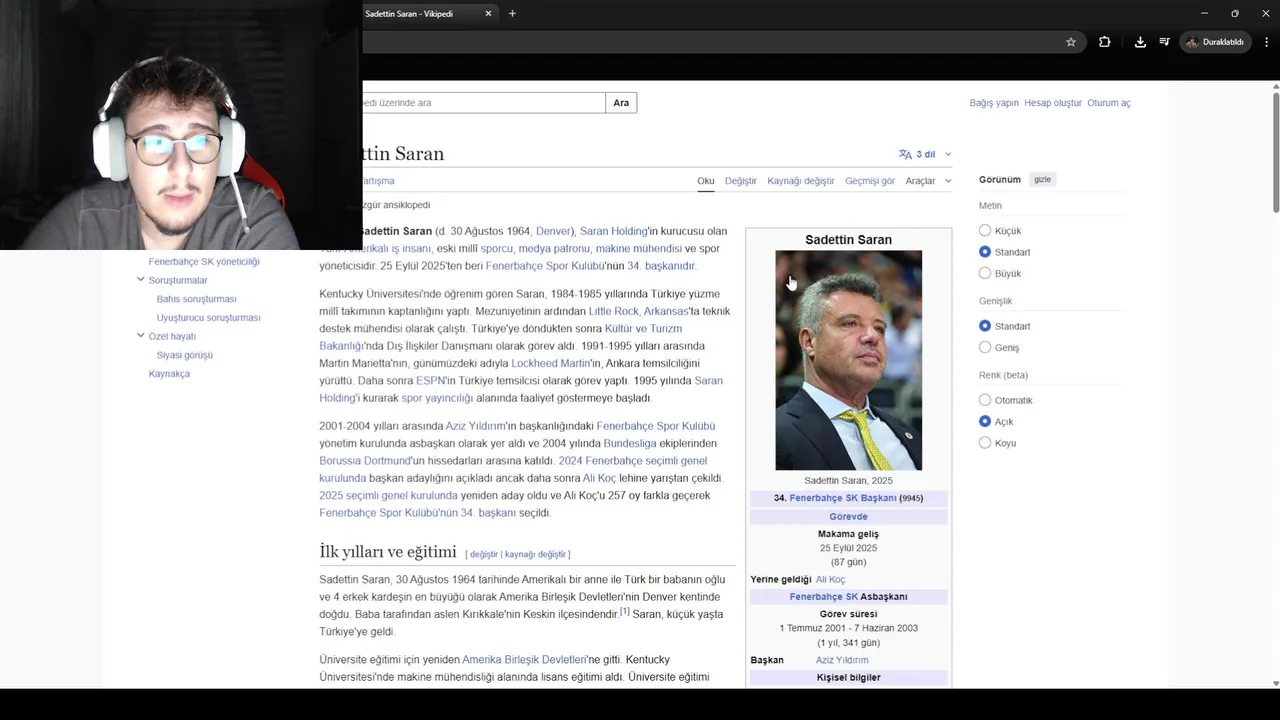Switch to the Geçmişi gör tab
Screen dimensions: 1280x720
click(x=870, y=181)
